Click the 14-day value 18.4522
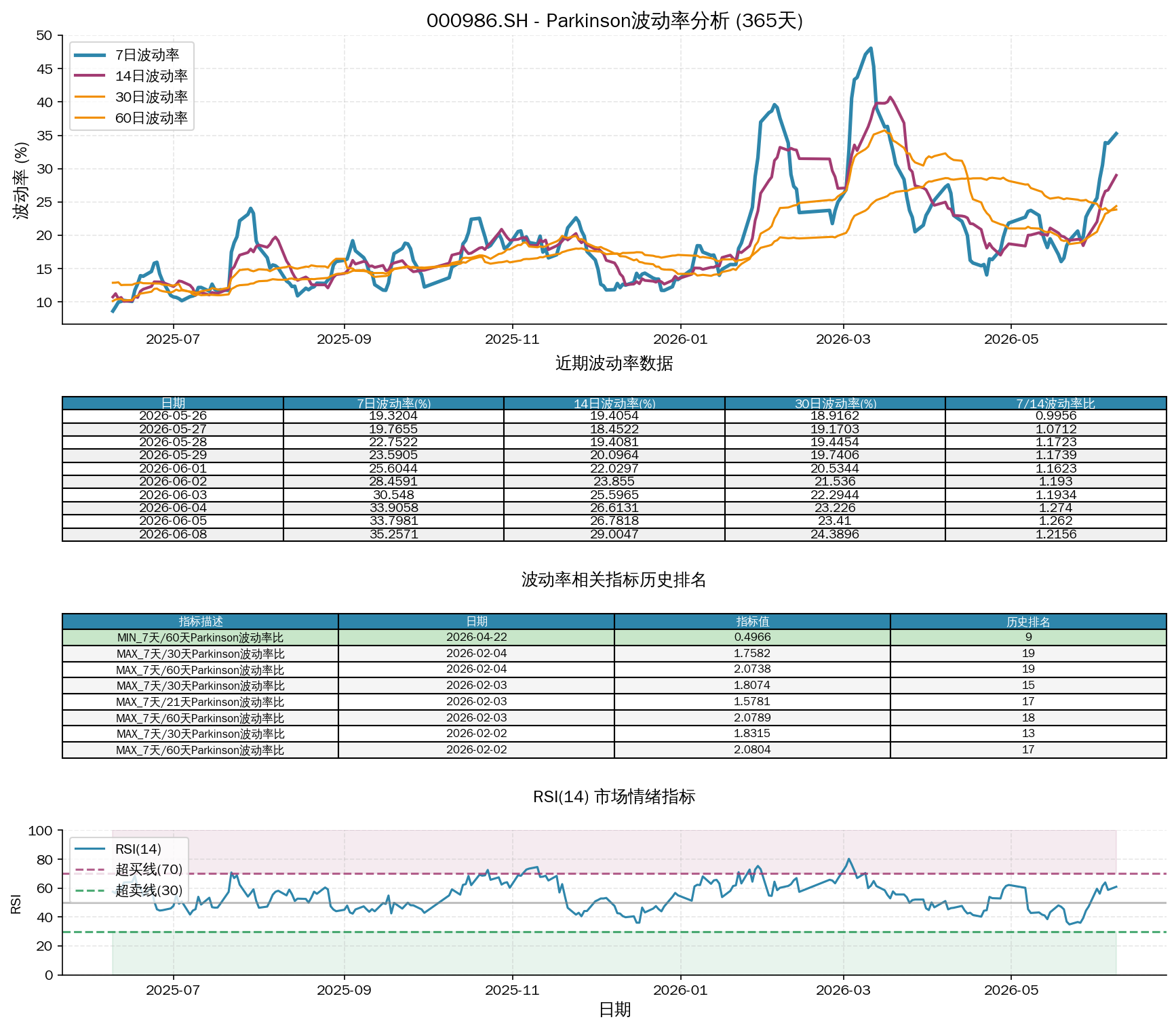The width and height of the screenshot is (1176, 1028). [614, 429]
